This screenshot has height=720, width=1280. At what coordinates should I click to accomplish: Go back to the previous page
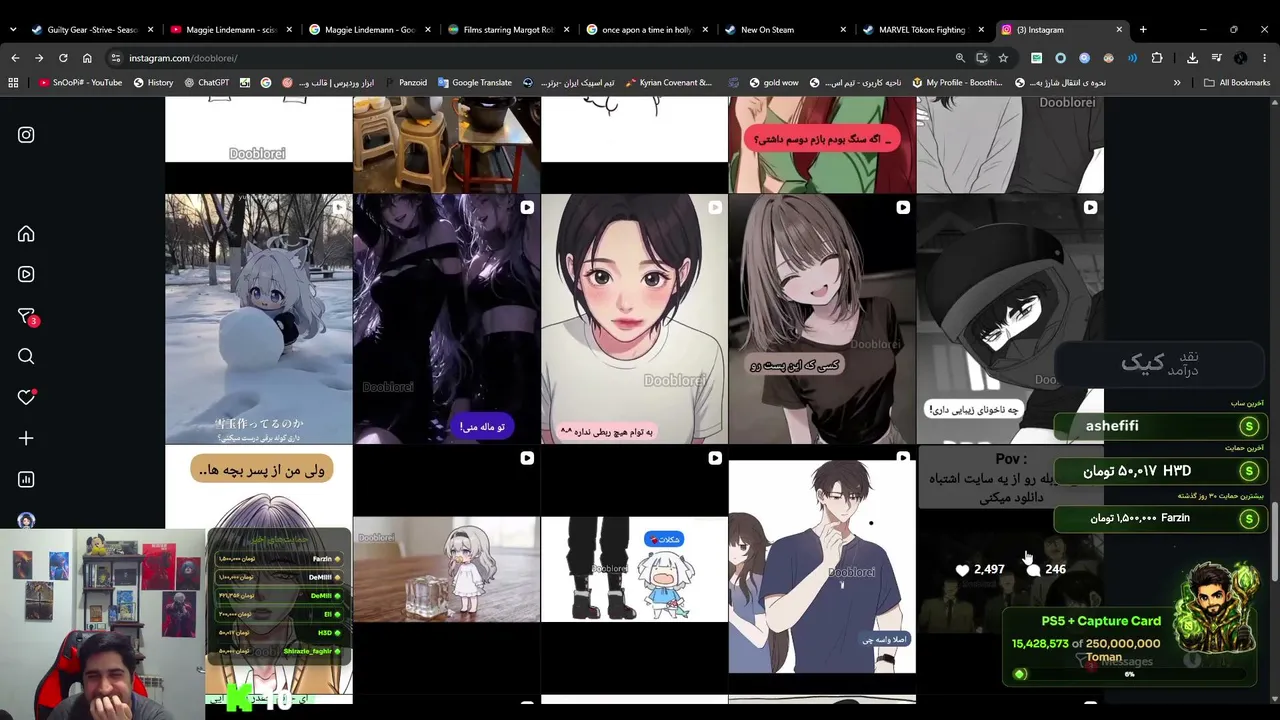point(15,58)
